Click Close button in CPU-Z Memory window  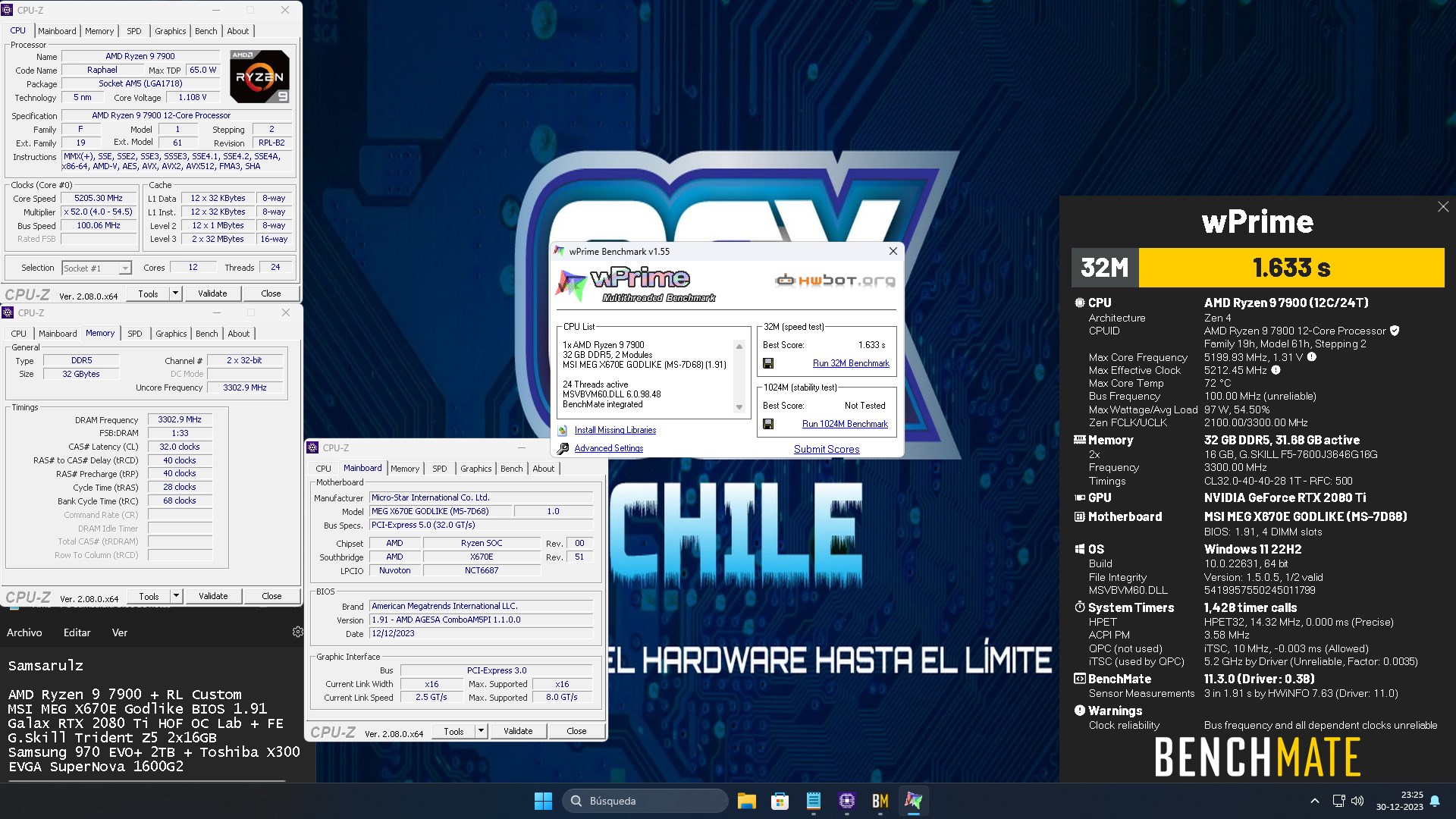[x=271, y=596]
